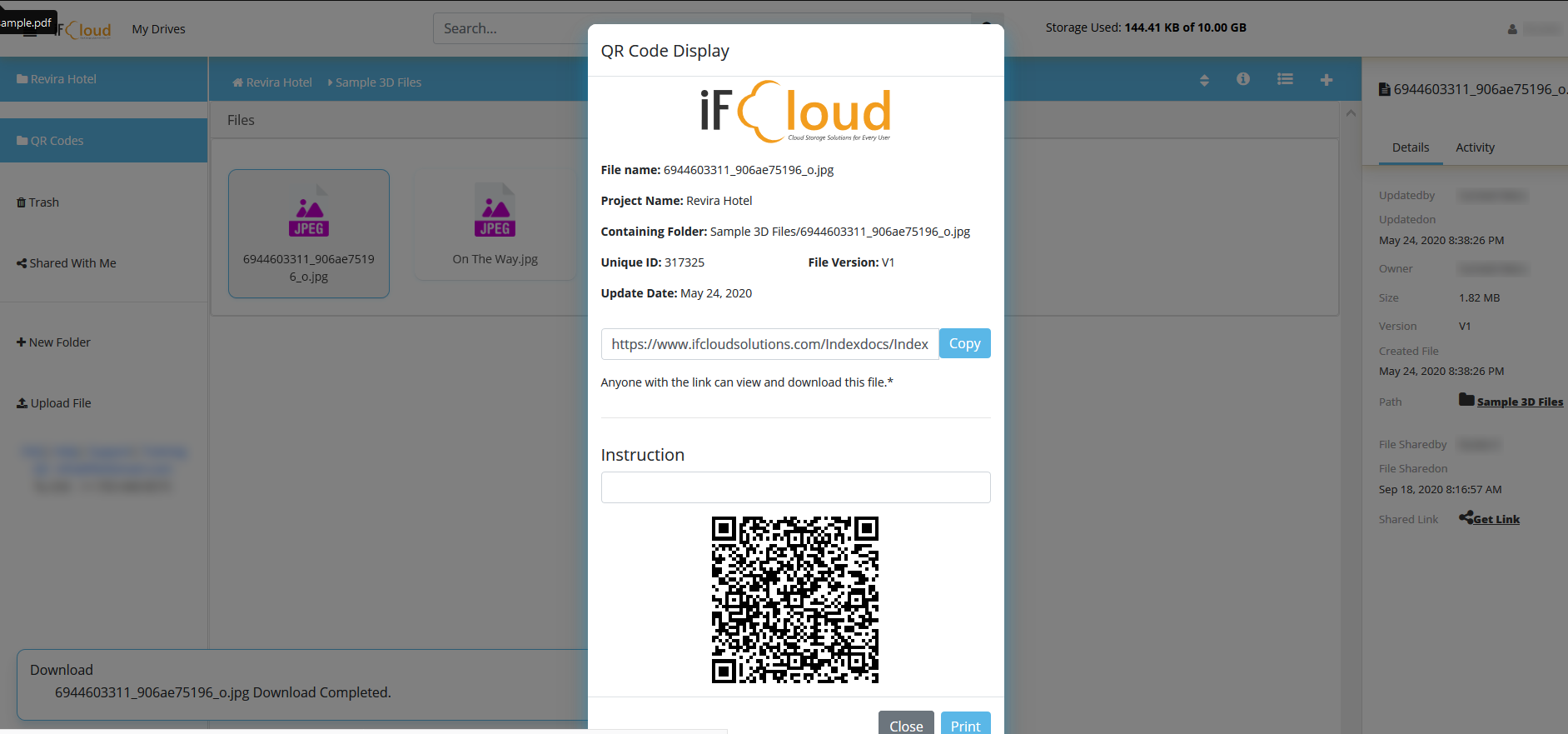Go to Revira Hotel breadcrumb
The image size is (1568, 734).
[272, 82]
